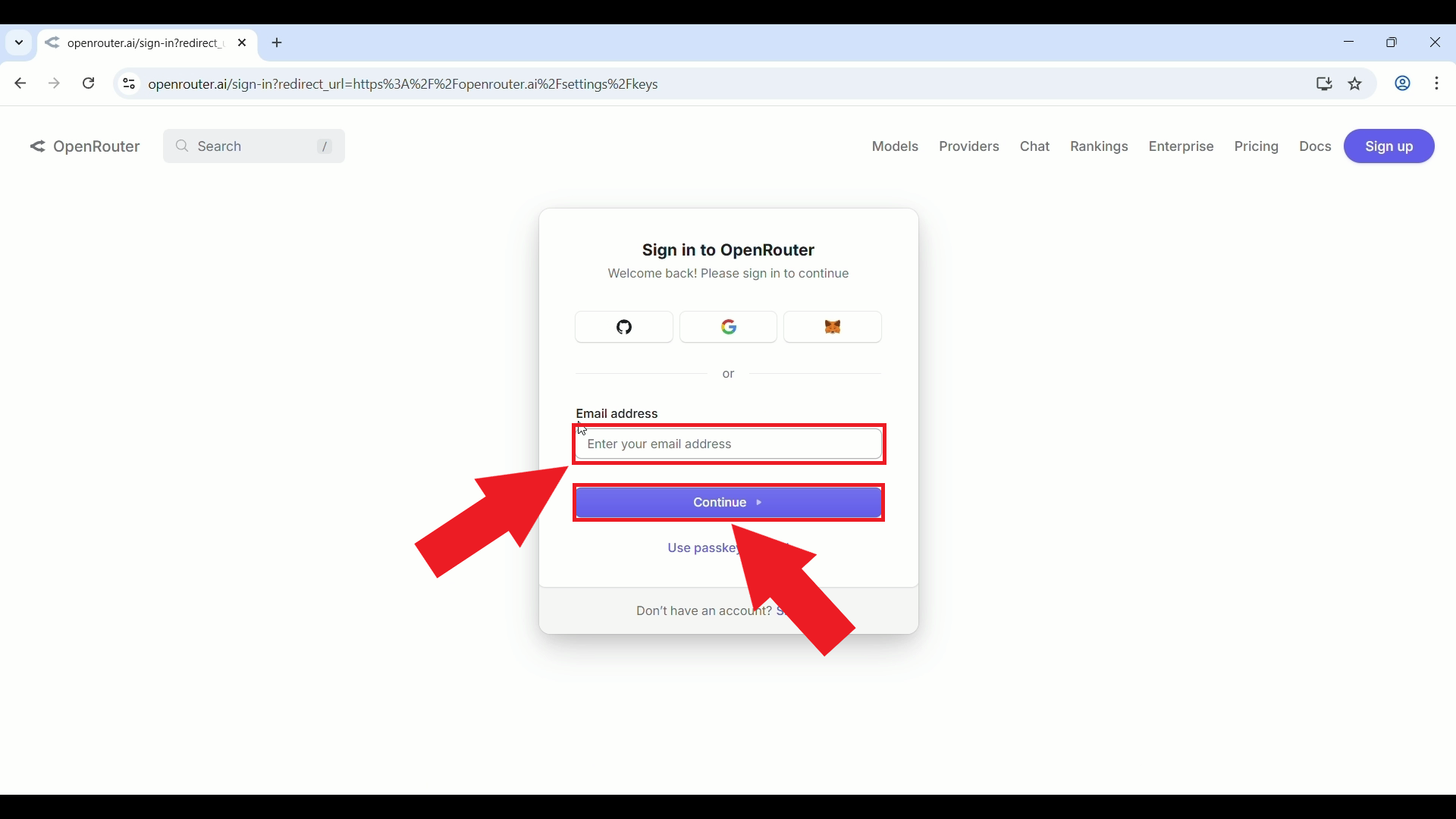Sign in with the GitHub icon

coord(623,327)
